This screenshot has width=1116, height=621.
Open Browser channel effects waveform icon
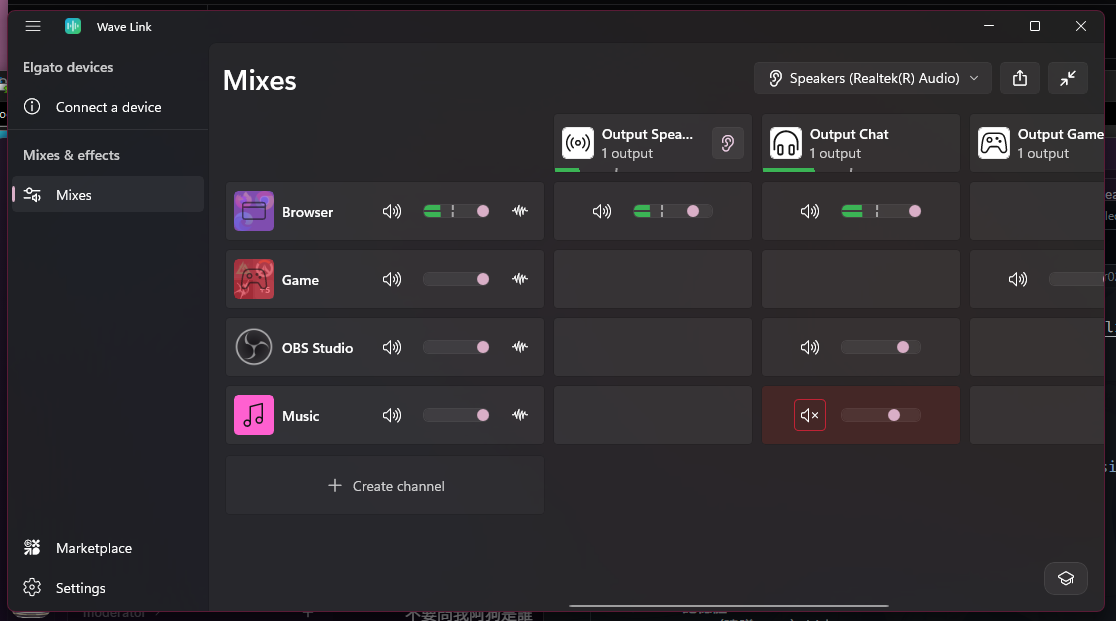pos(520,211)
